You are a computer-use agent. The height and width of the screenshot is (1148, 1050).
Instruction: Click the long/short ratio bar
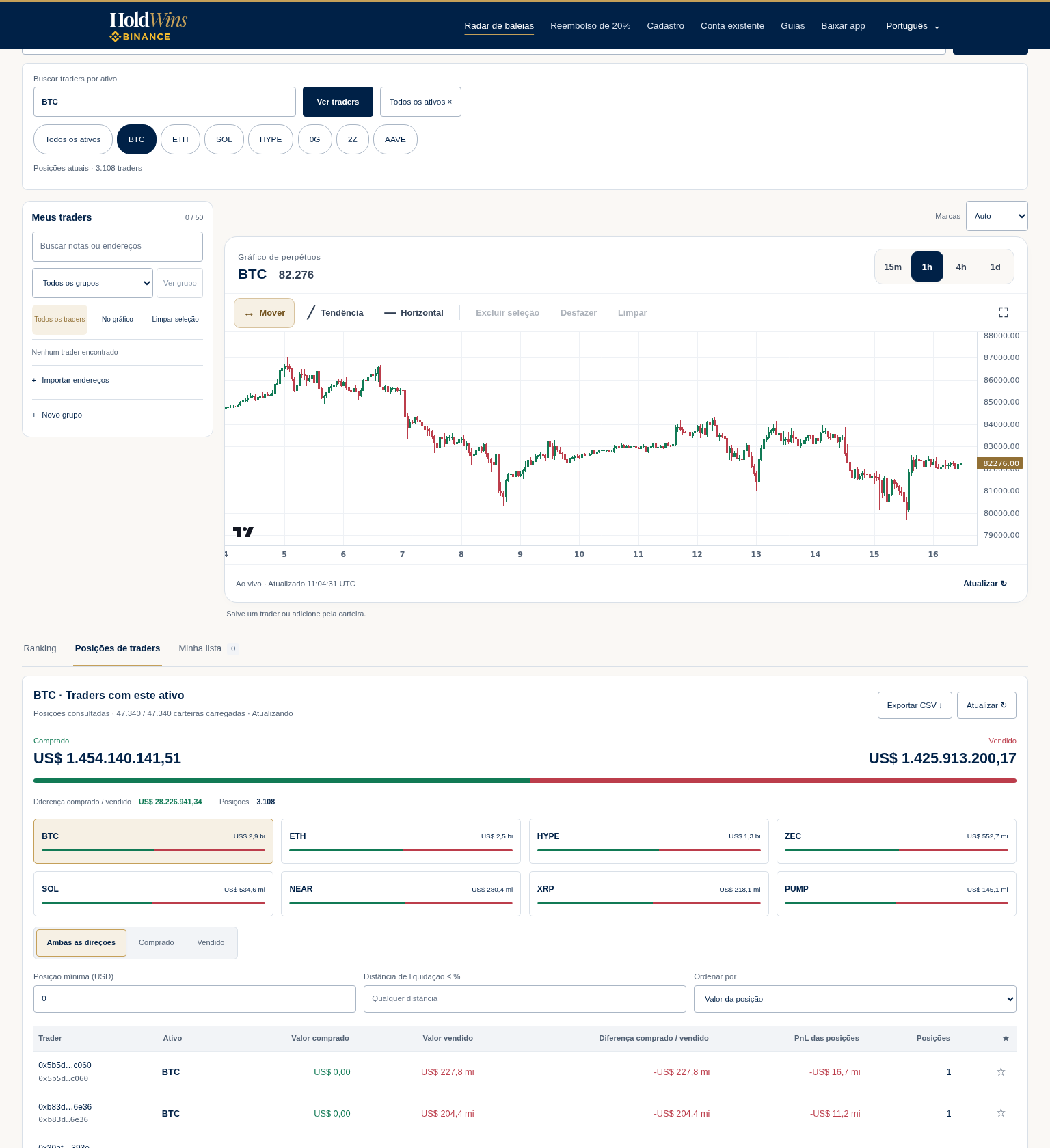525,780
